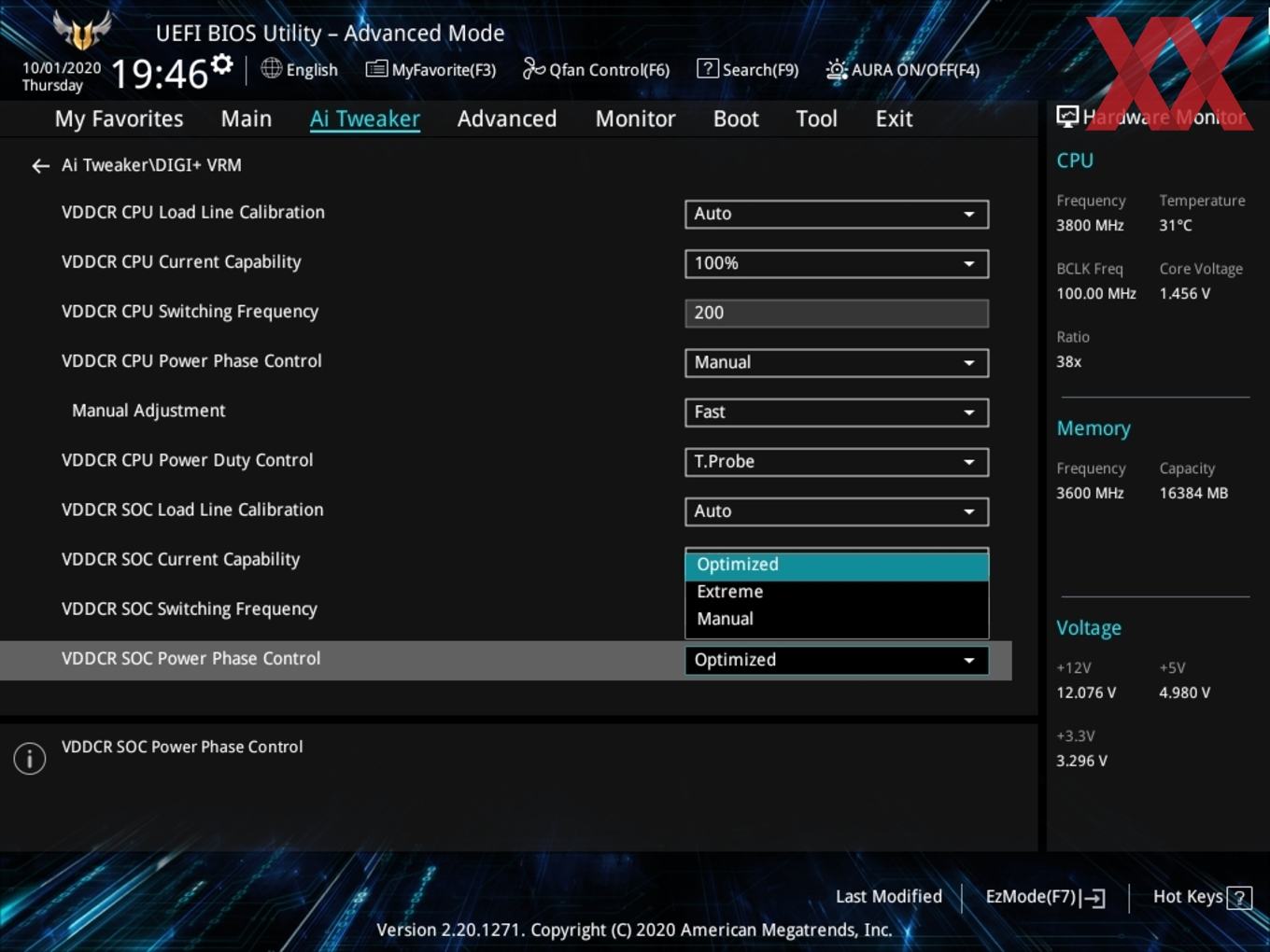The width and height of the screenshot is (1270, 952).
Task: Open the Tool tab
Action: coord(816,119)
